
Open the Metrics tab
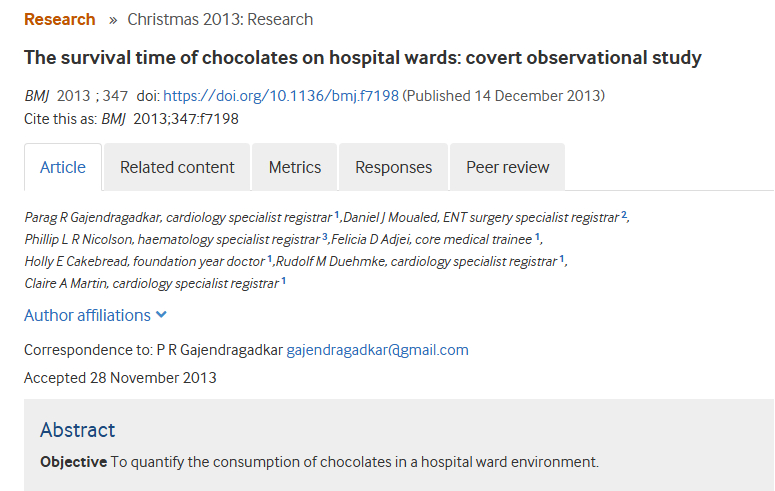(295, 167)
